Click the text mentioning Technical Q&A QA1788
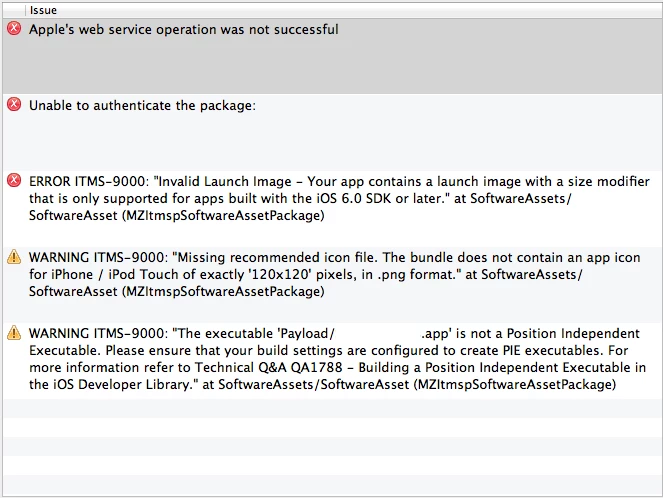Viewport: 663px width, 498px height. coord(268,367)
